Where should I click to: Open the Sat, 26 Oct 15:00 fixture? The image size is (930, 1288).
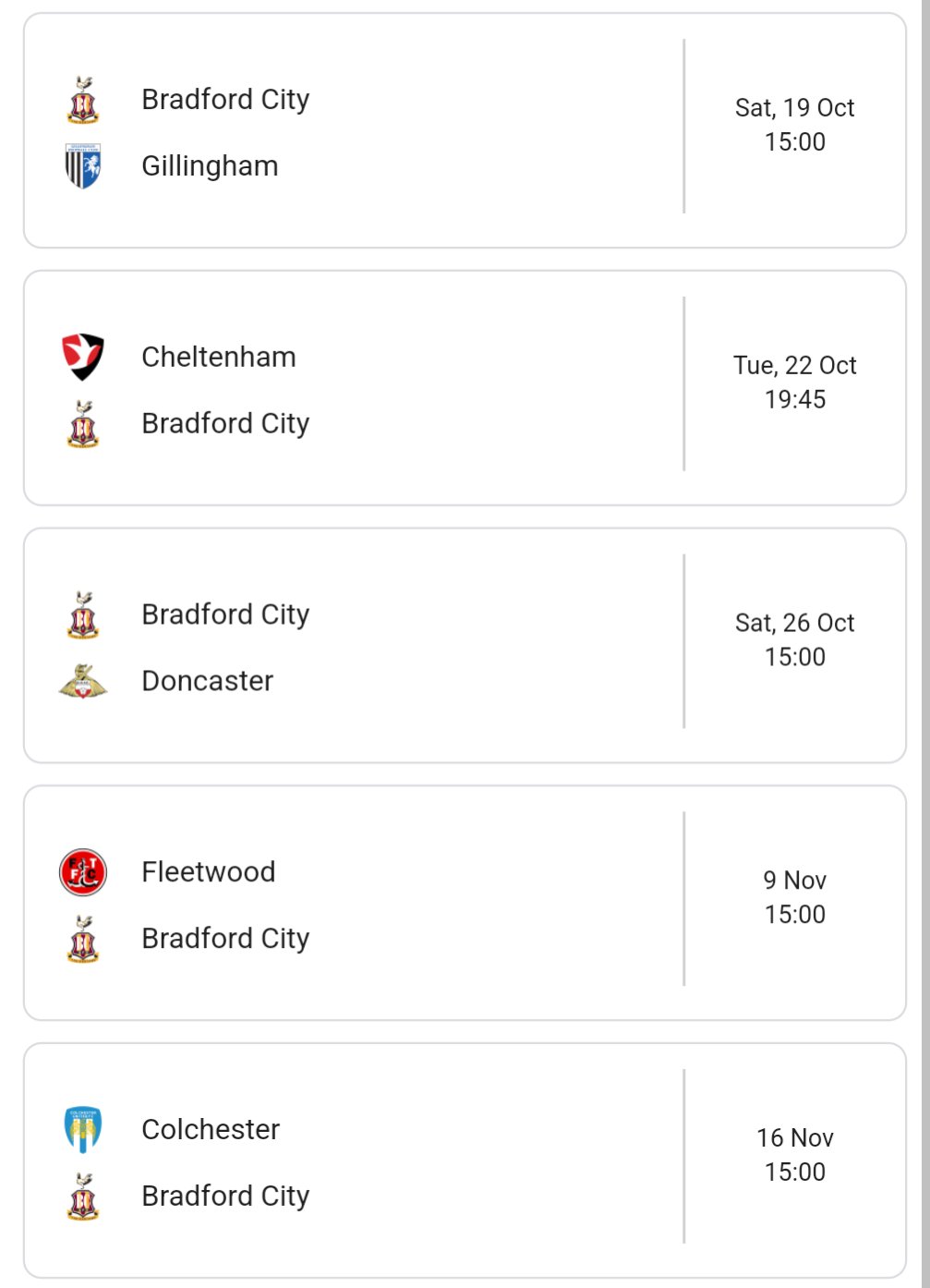pos(795,640)
